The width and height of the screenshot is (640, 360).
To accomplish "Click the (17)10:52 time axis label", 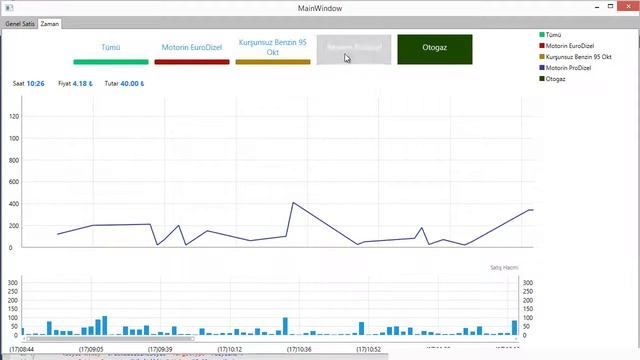I will pyautogui.click(x=369, y=350).
